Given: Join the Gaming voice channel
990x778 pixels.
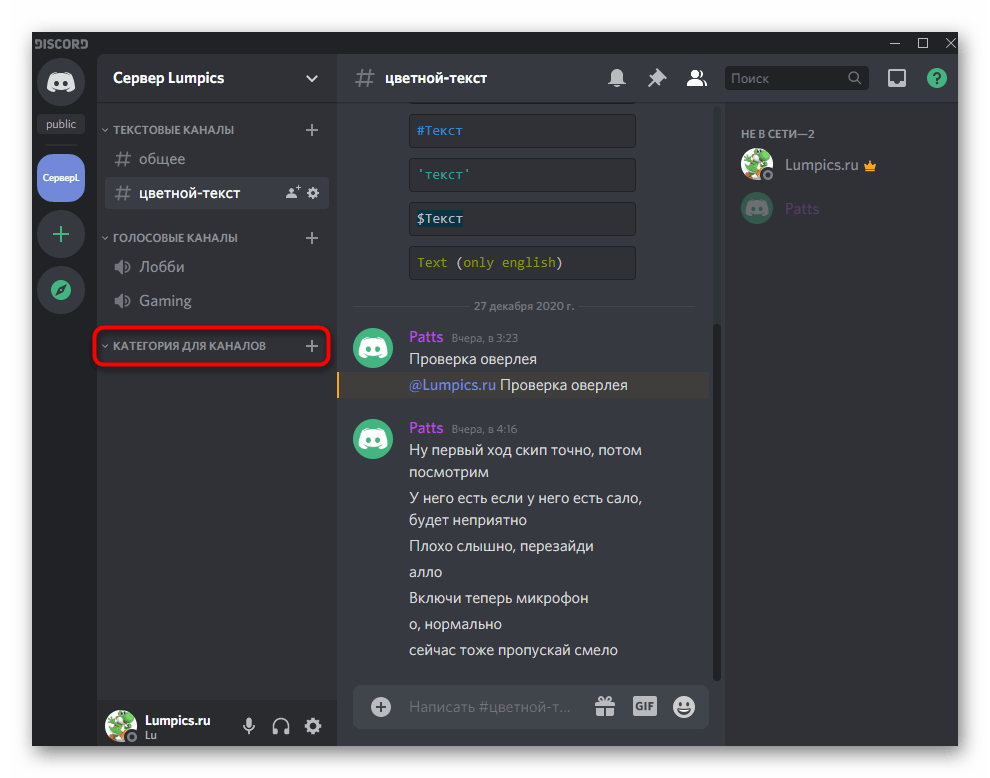Looking at the screenshot, I should click(x=217, y=301).
